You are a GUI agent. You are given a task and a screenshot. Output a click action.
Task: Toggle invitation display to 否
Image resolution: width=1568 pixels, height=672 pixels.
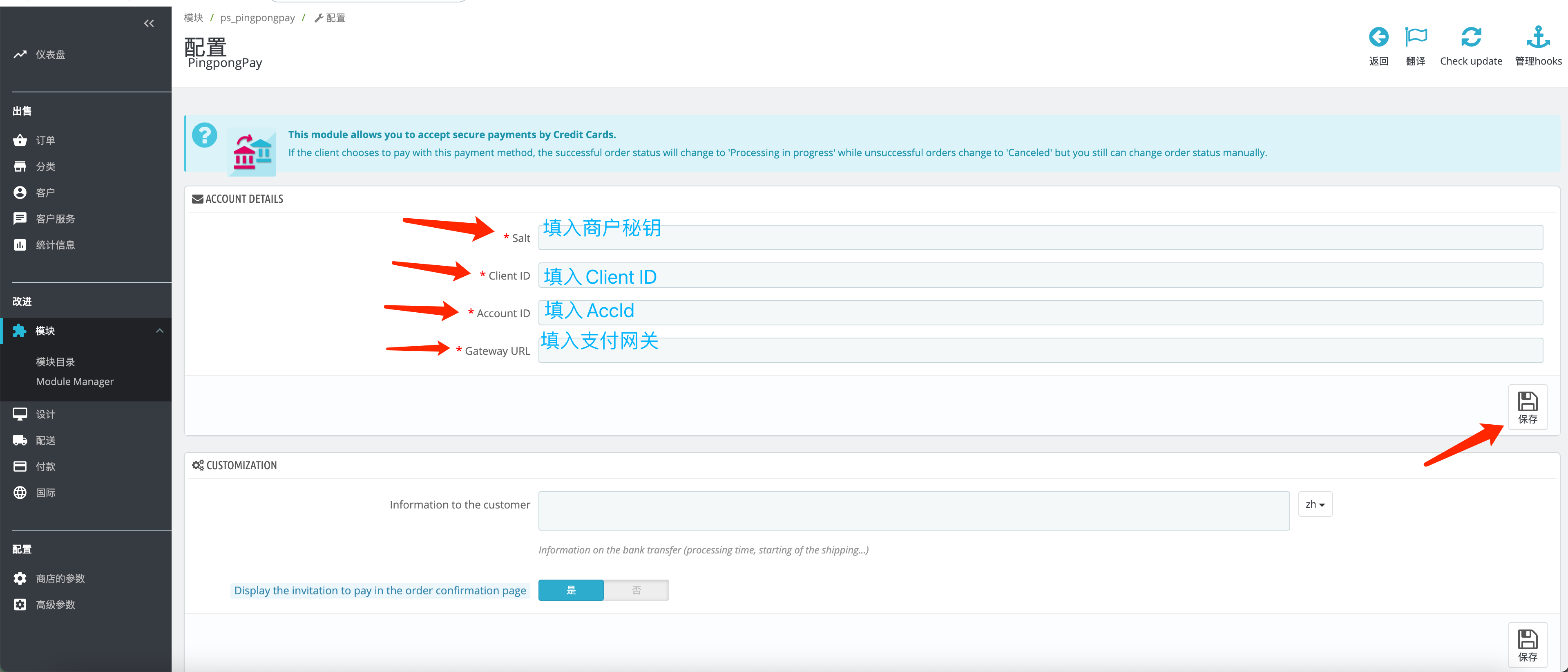(636, 590)
